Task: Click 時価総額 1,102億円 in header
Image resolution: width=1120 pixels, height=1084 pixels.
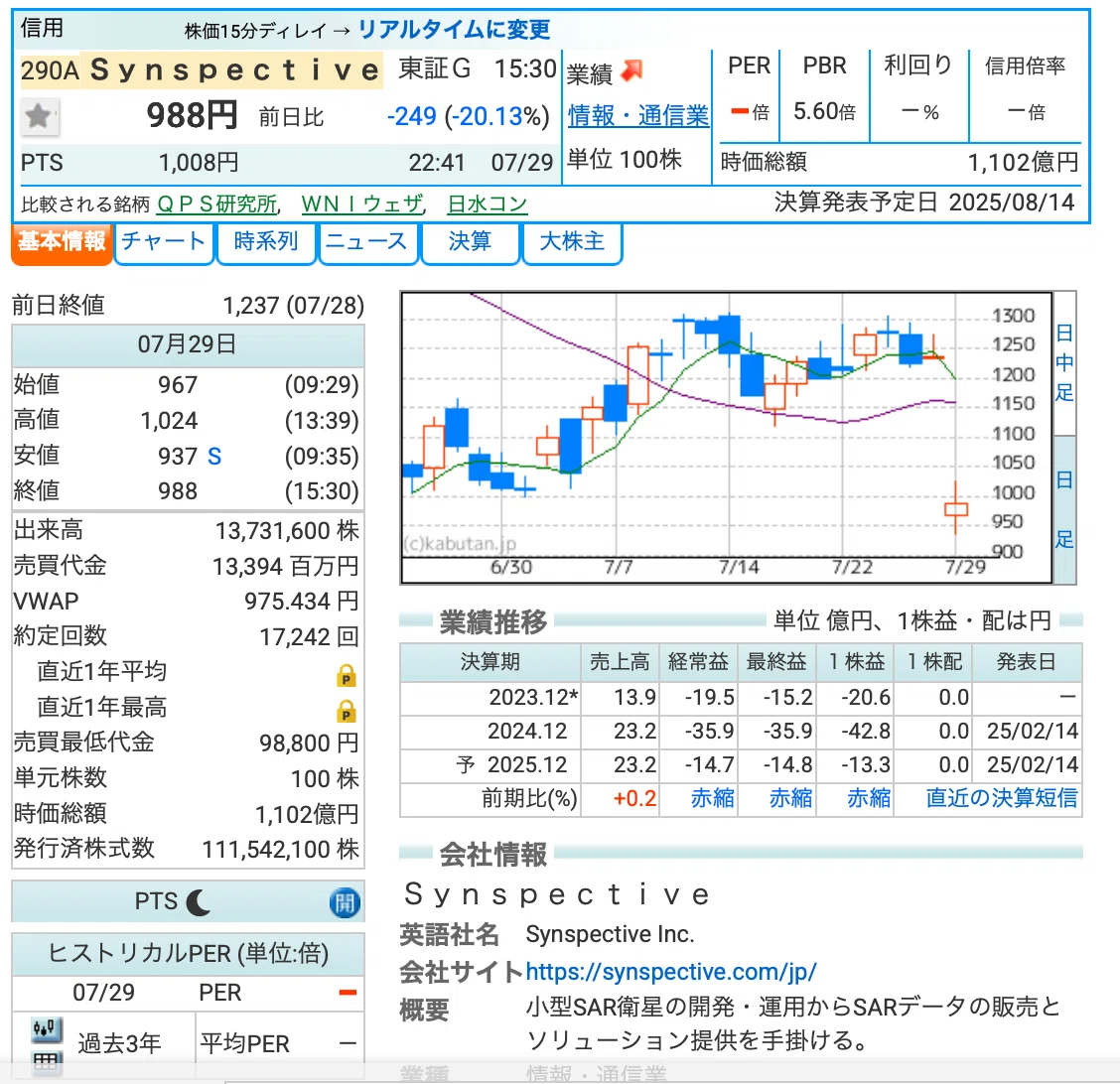Action: [900, 163]
